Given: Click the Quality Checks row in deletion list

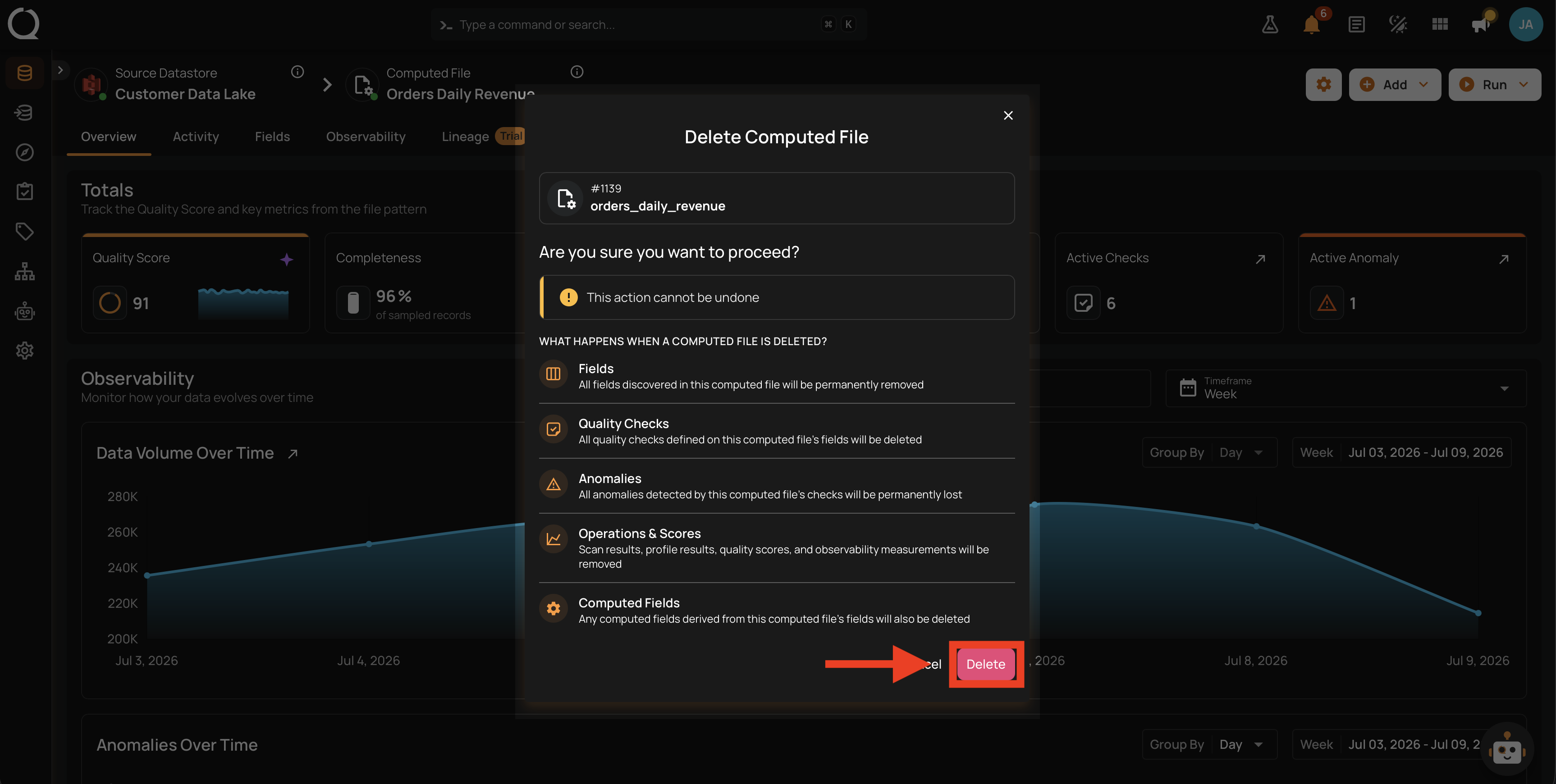Looking at the screenshot, I should pos(776,431).
